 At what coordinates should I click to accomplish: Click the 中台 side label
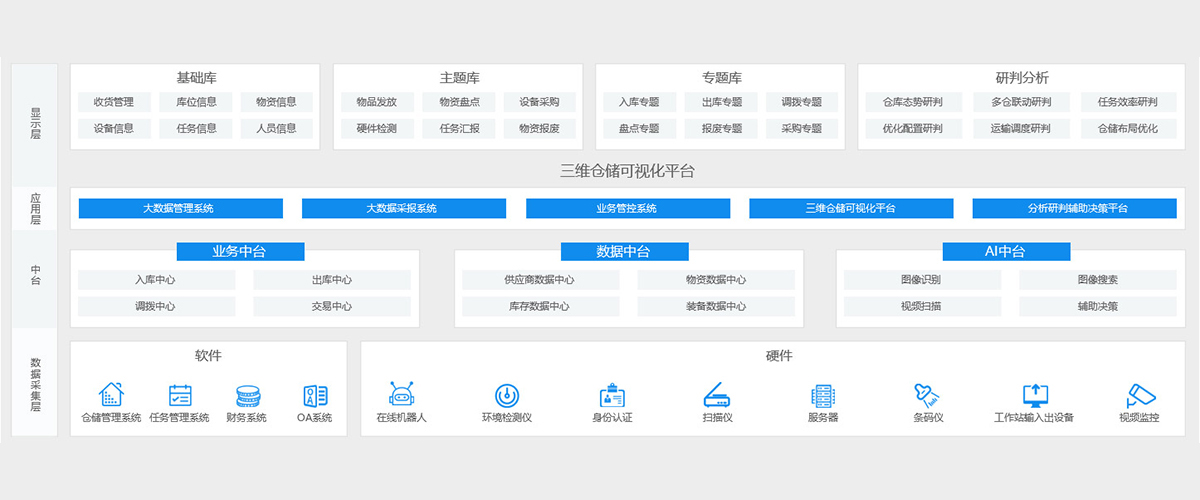tap(36, 275)
